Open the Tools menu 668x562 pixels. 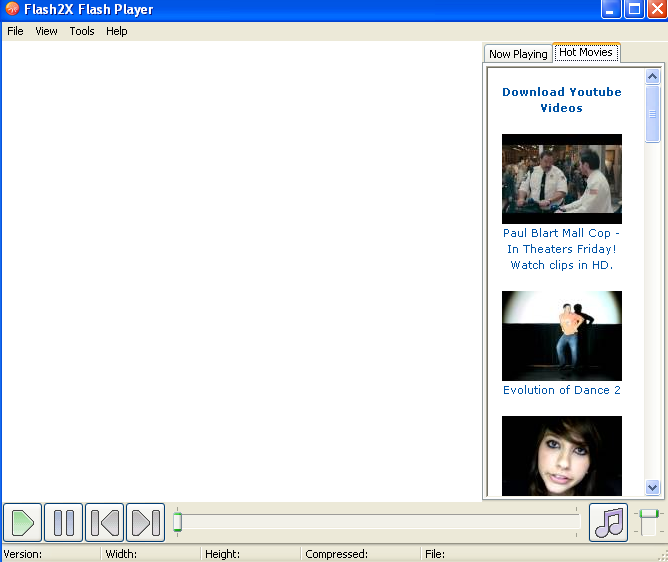tap(82, 31)
